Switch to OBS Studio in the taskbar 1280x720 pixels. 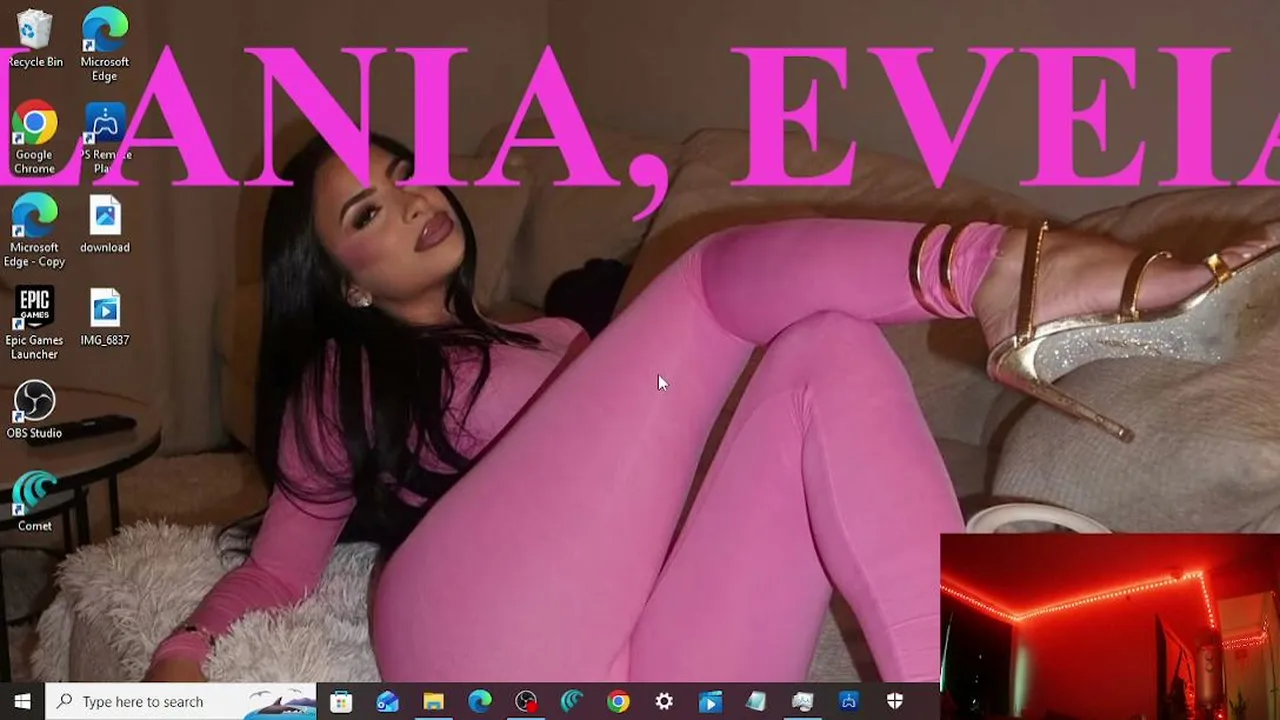tap(526, 702)
